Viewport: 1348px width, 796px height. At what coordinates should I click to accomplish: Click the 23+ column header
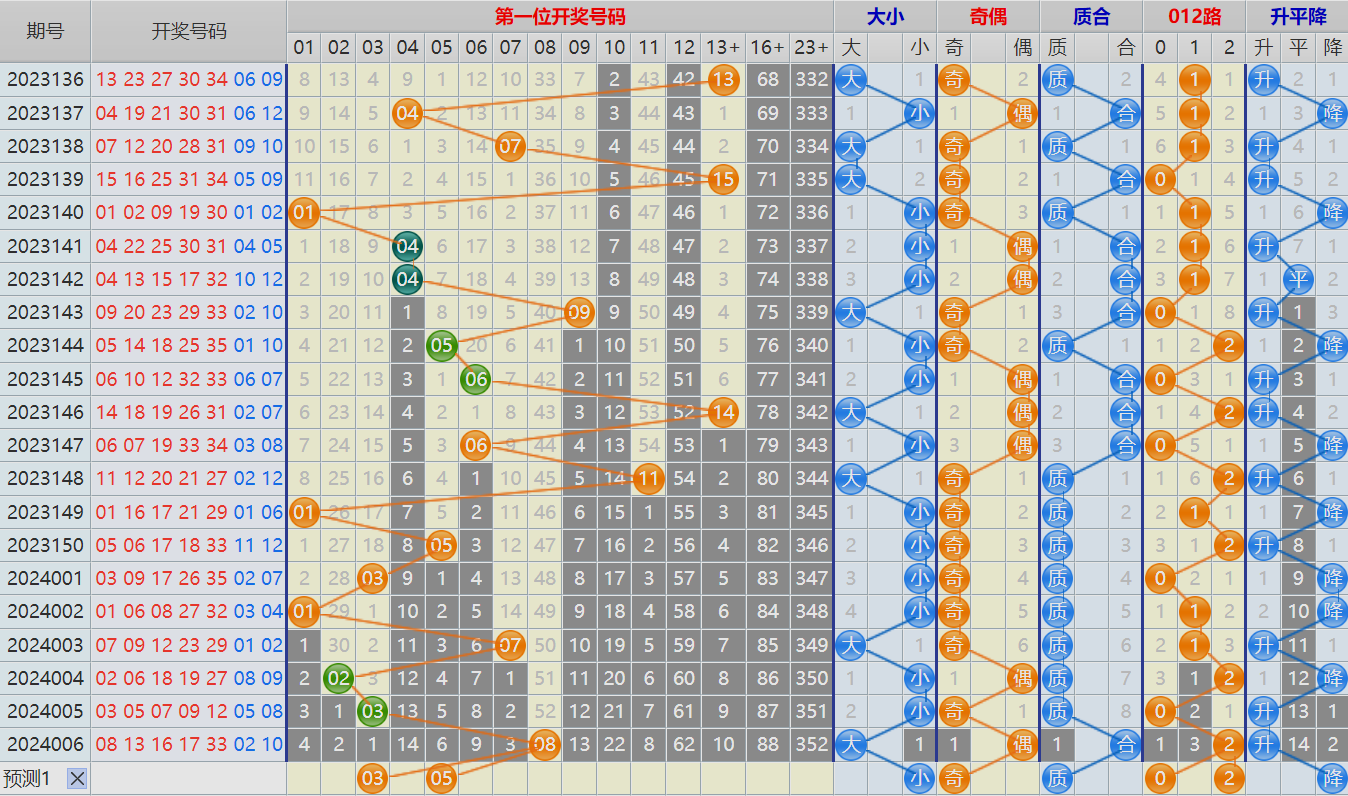[x=811, y=47]
